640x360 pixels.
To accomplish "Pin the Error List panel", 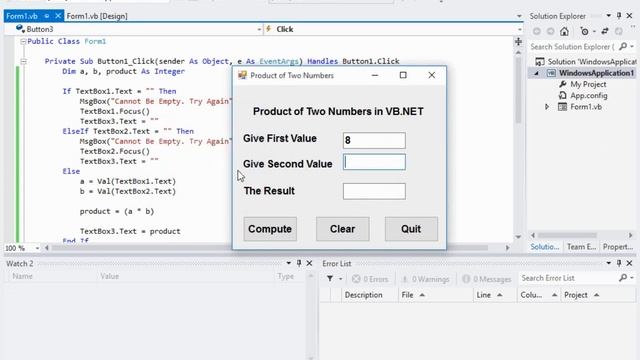I will tap(619, 263).
